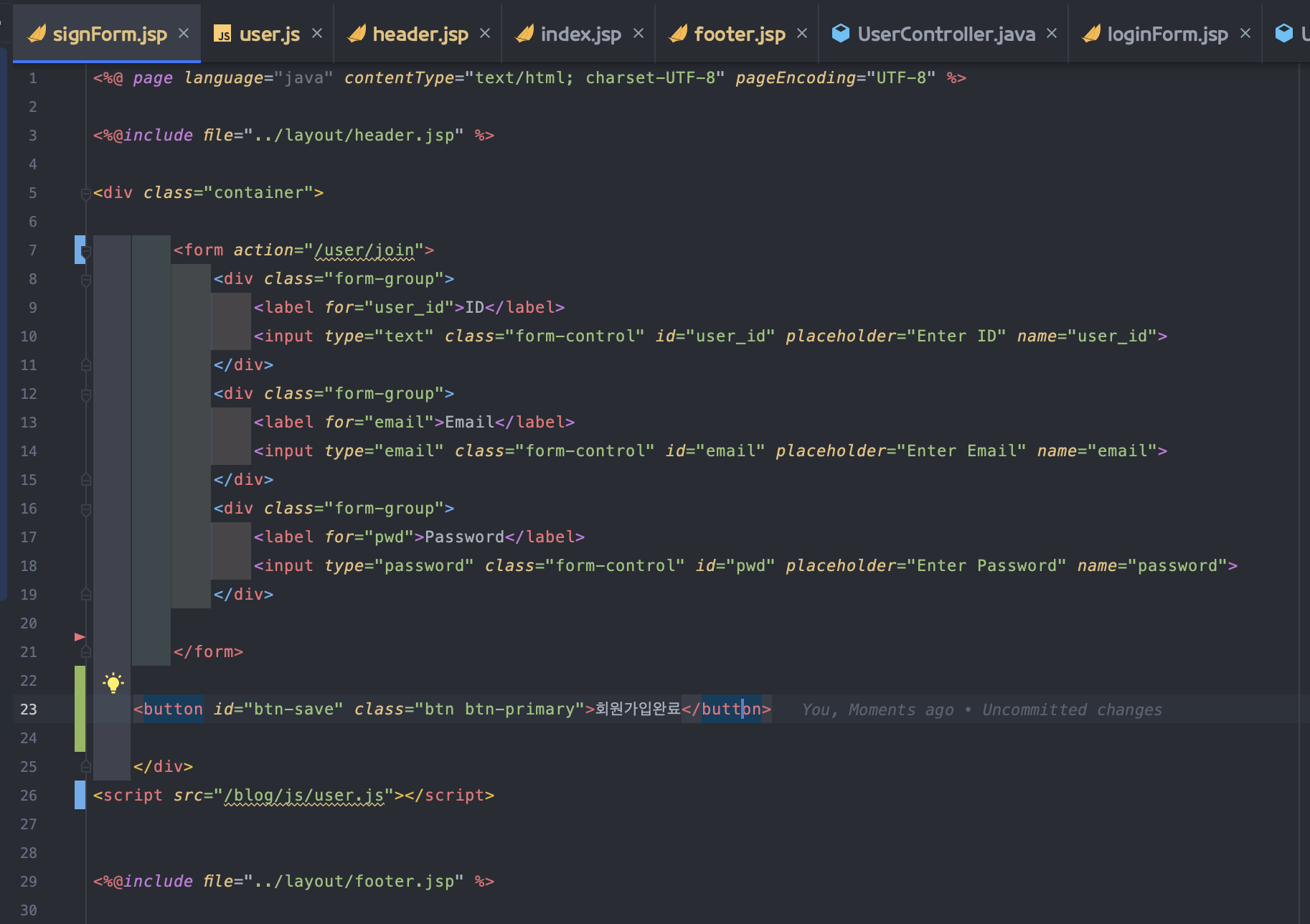Image resolution: width=1310 pixels, height=924 pixels.
Task: Click the green VCS change marker at line 23
Action: click(80, 709)
